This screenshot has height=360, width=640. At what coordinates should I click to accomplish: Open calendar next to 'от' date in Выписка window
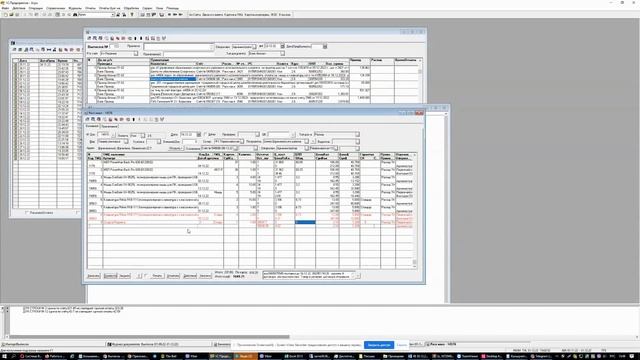tap(282, 47)
